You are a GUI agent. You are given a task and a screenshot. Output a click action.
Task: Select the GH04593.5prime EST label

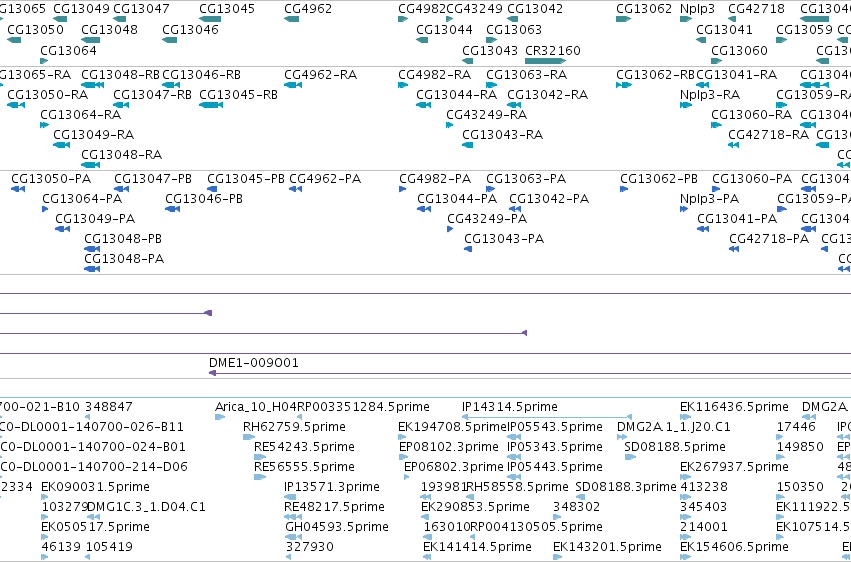click(336, 527)
